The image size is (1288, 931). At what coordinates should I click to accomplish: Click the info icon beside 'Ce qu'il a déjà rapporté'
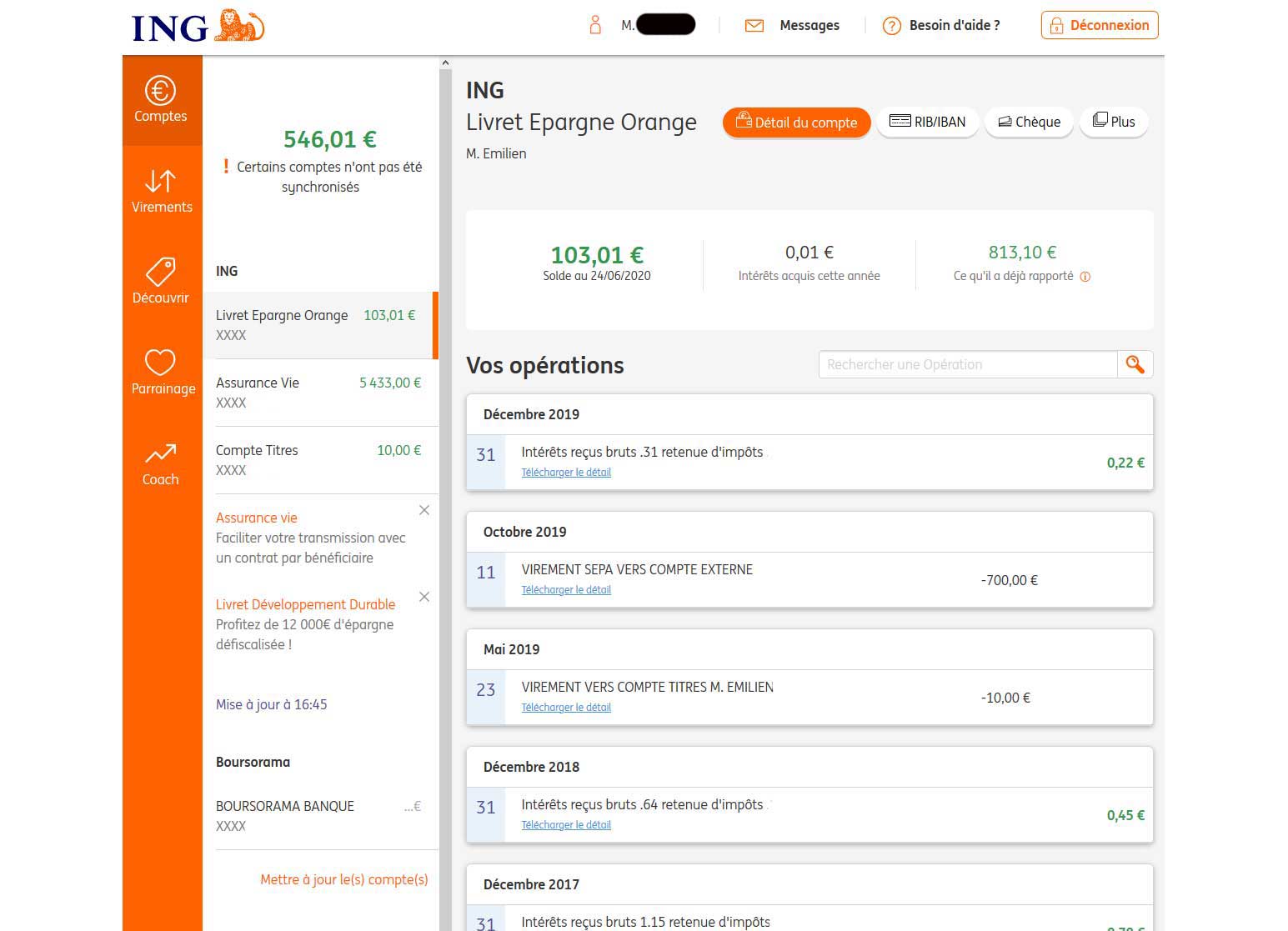(1085, 277)
